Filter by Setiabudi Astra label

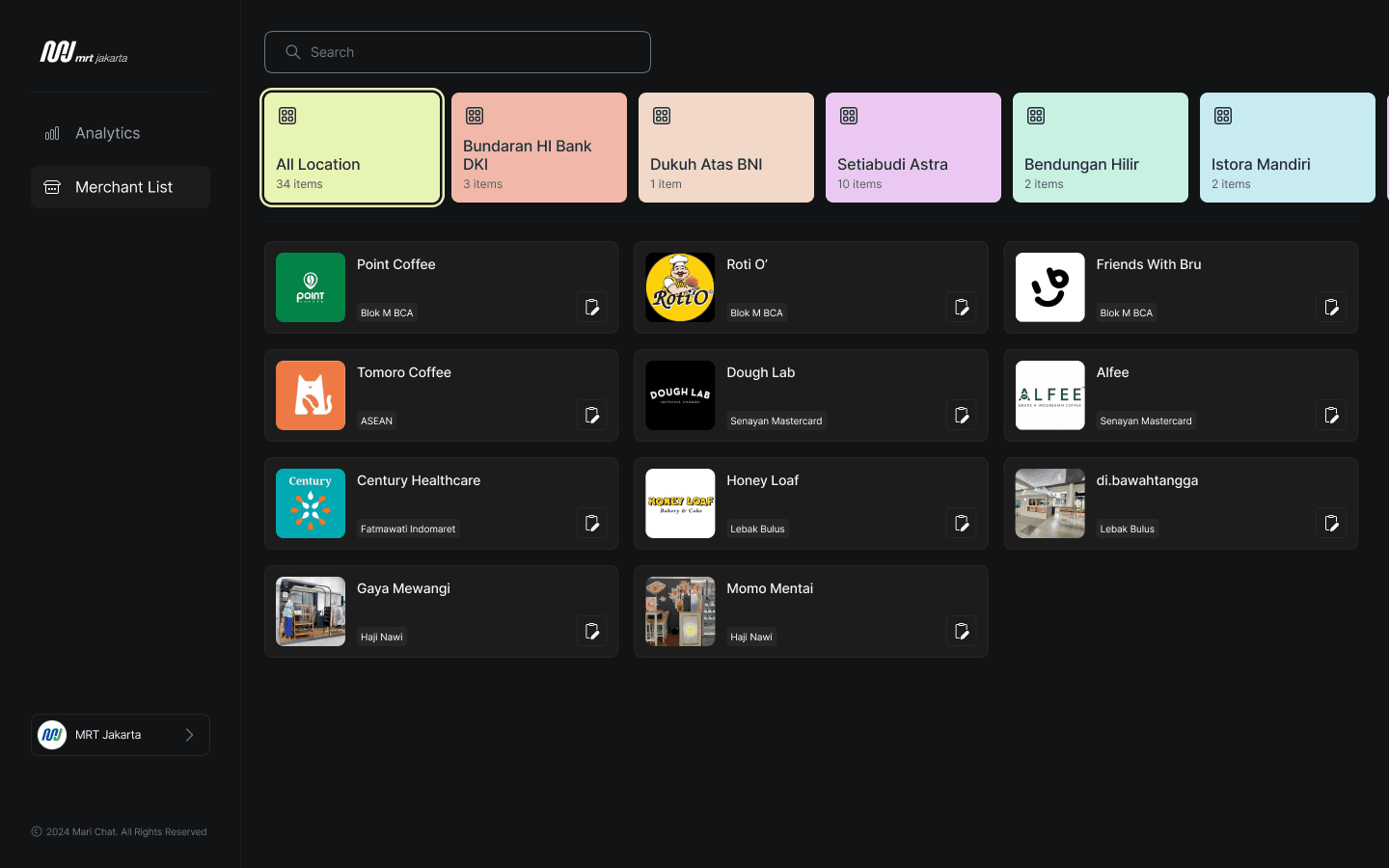tap(892, 164)
